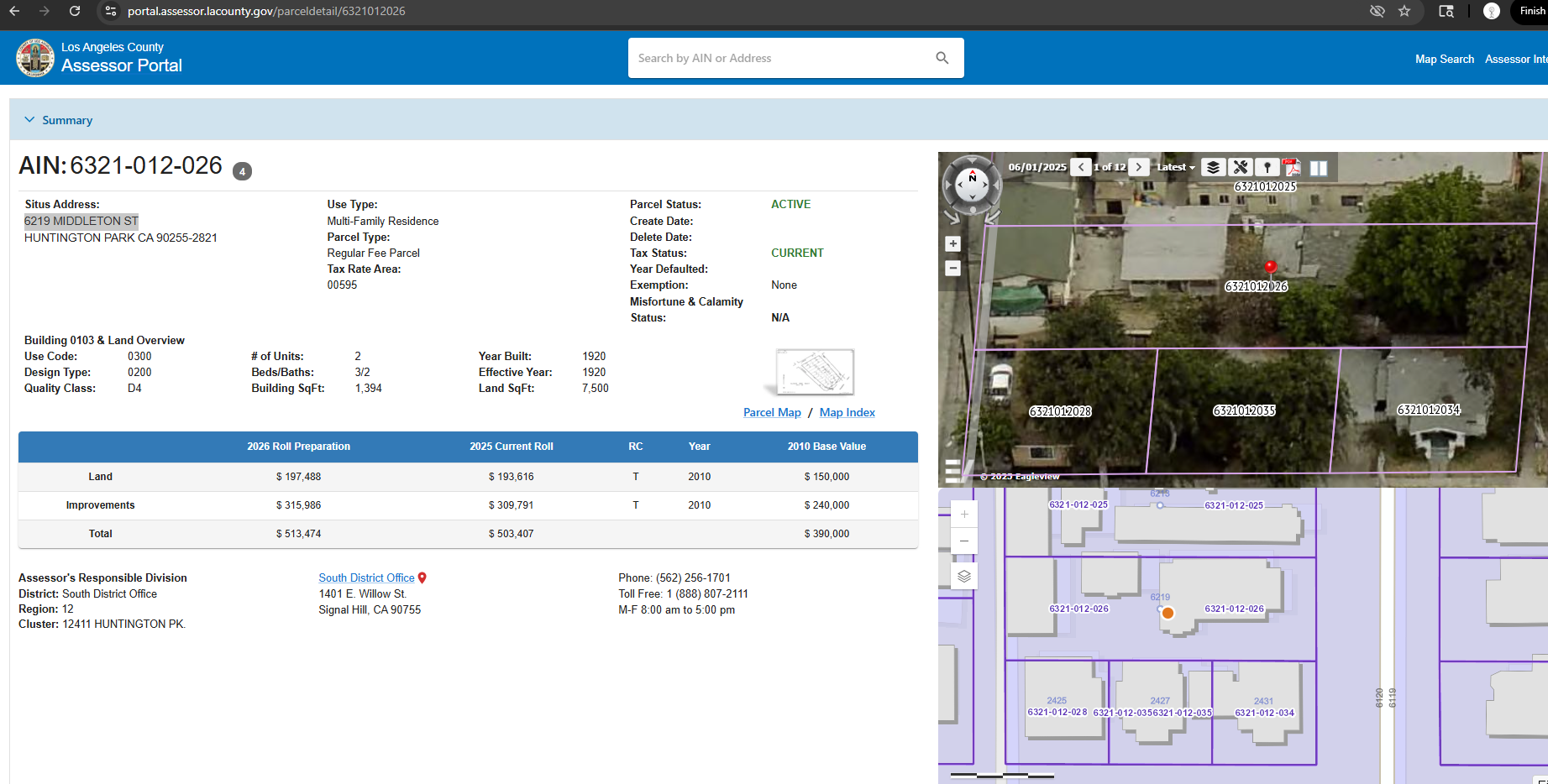Bookmark this page with the star icon

coord(1404,11)
